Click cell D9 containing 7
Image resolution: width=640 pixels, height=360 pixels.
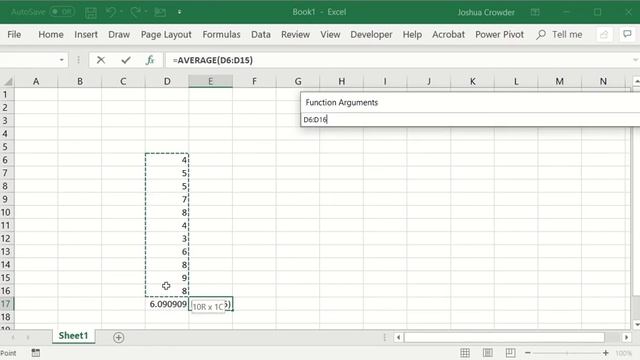[167, 199]
